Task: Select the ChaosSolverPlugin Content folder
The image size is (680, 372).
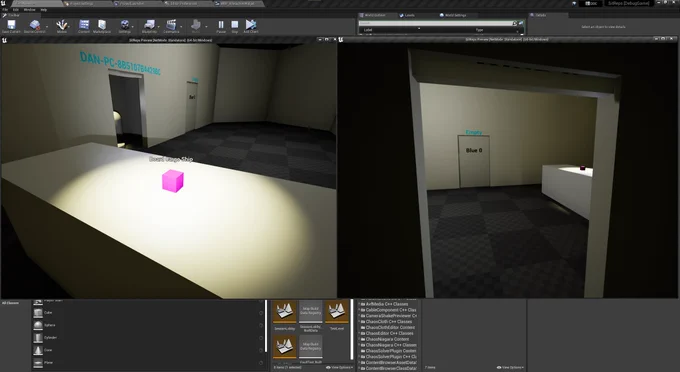Action: (x=388, y=351)
